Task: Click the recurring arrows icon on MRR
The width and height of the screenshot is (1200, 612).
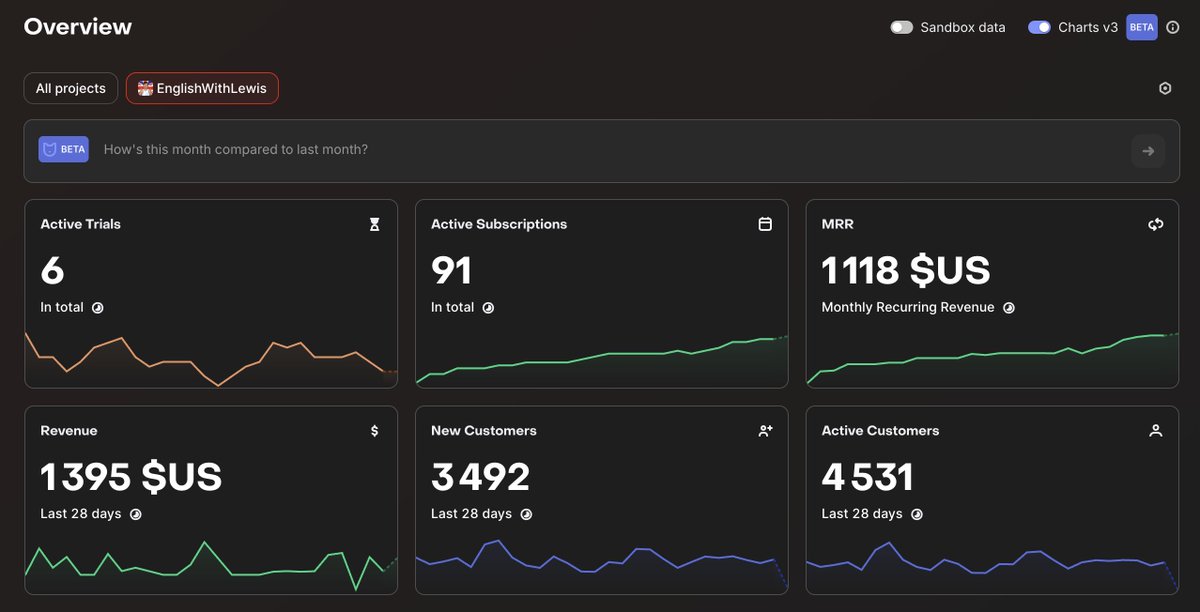Action: coord(1156,224)
